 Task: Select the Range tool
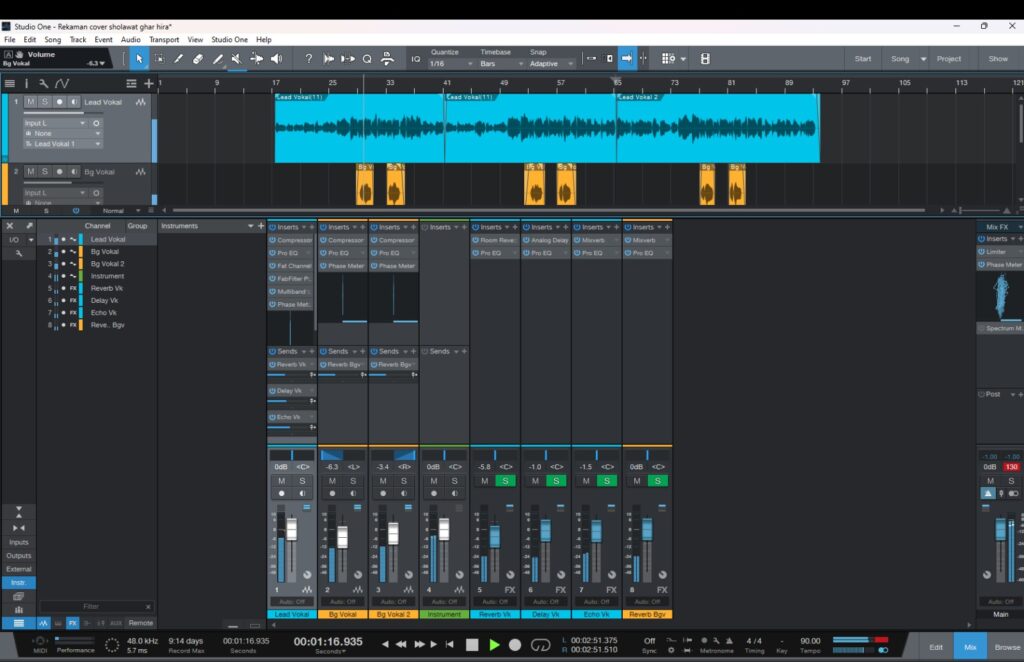point(159,59)
